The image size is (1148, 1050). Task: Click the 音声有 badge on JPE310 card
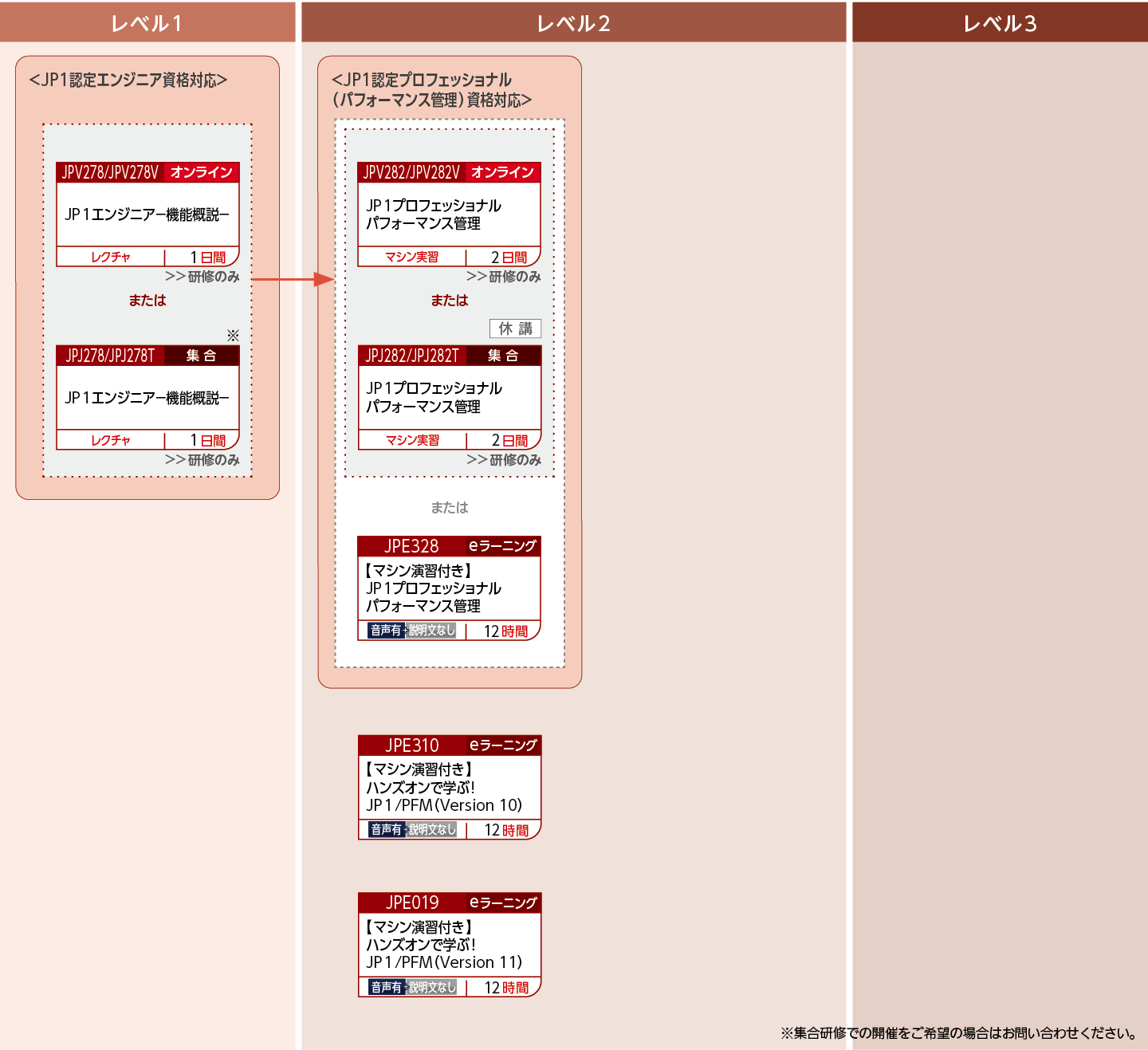pyautogui.click(x=387, y=830)
